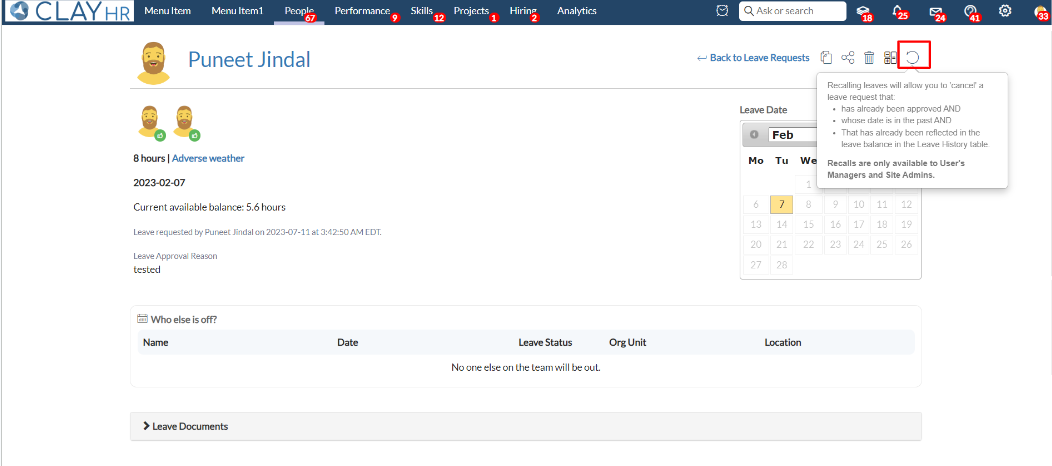Click day 14 in the calendar
The height and width of the screenshot is (466, 1052).
[782, 225]
